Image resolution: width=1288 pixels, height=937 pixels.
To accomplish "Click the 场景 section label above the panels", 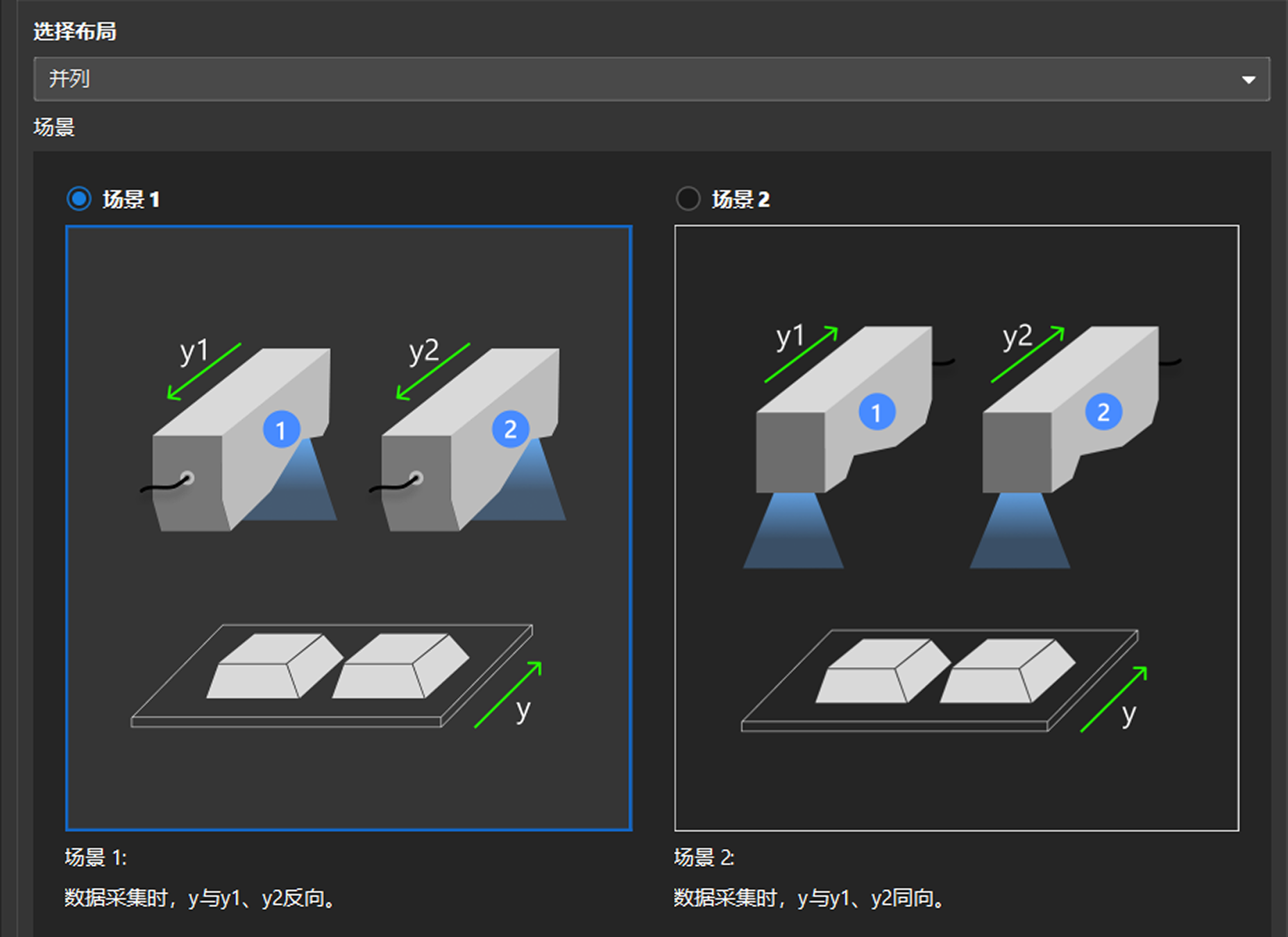I will coord(54,127).
